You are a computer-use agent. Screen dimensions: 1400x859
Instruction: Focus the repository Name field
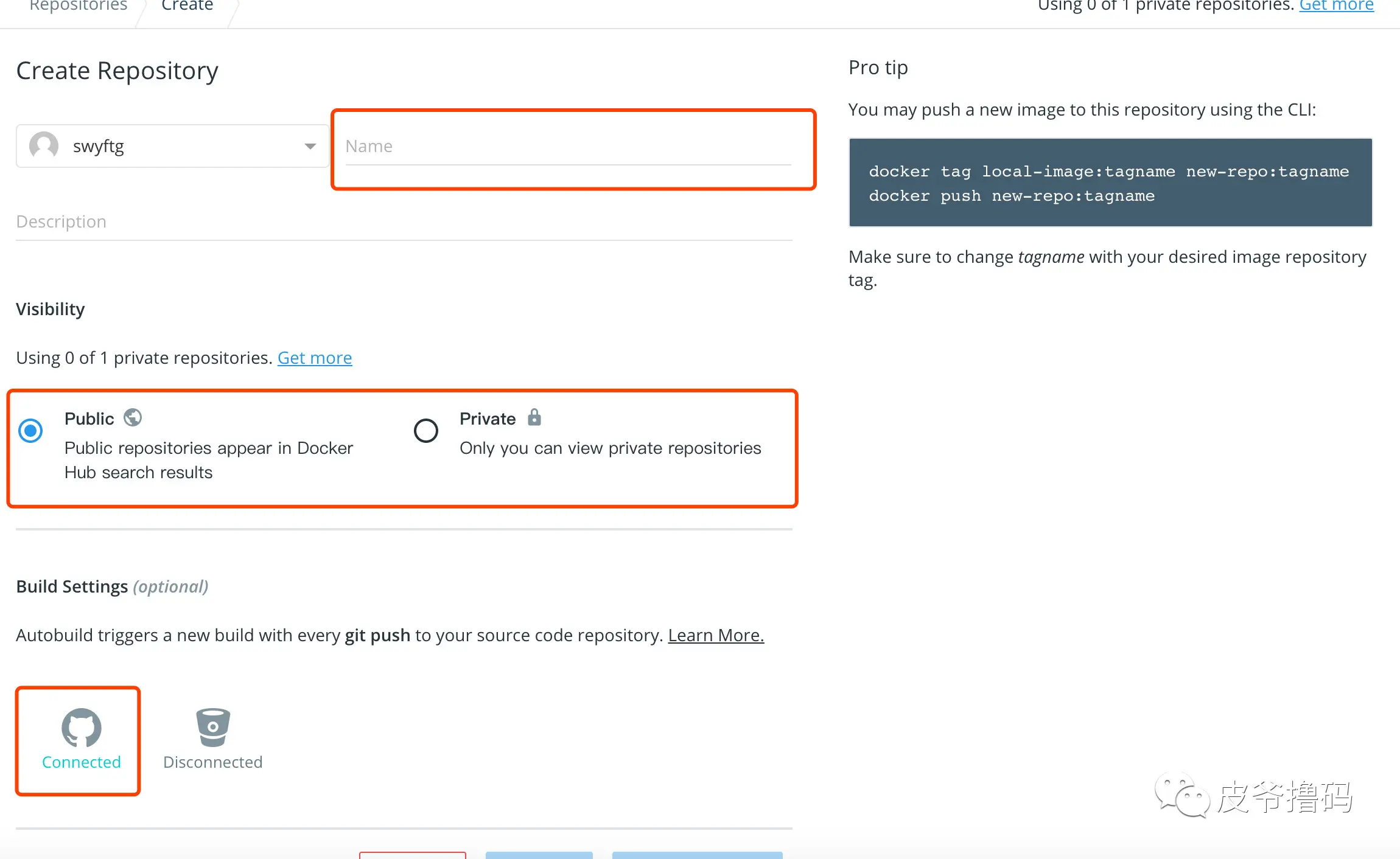pyautogui.click(x=567, y=147)
